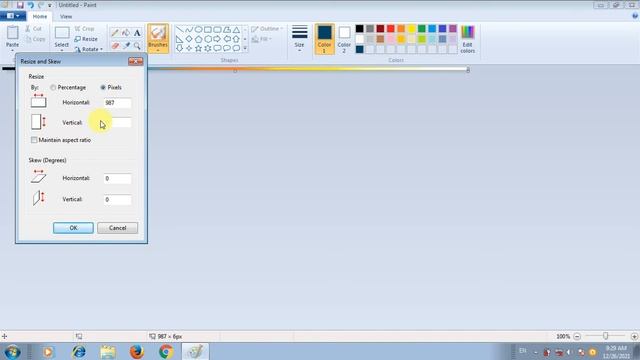Click the zoom slider handle
Image resolution: width=640 pixels, height=360 pixels.
(x=606, y=336)
